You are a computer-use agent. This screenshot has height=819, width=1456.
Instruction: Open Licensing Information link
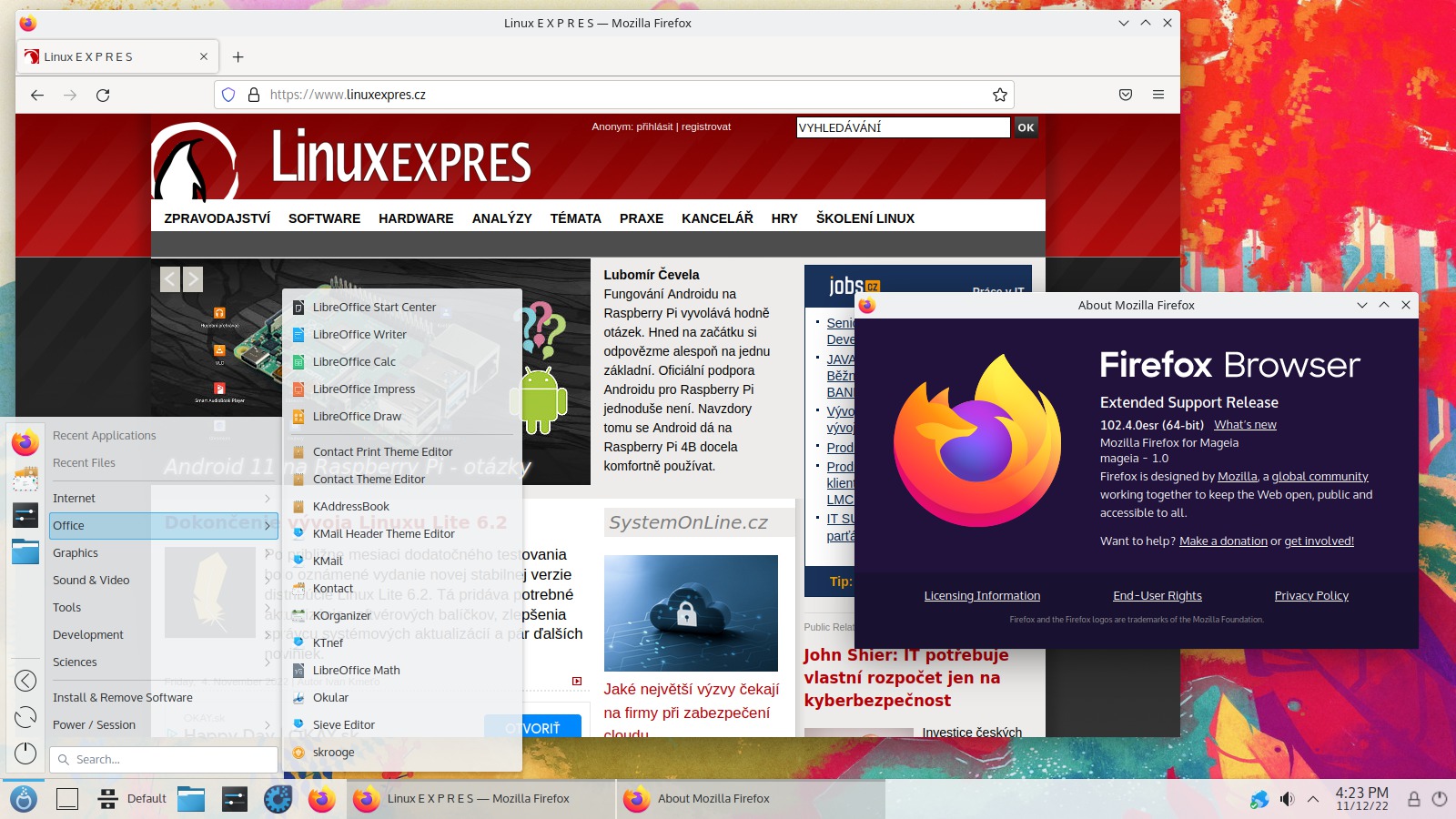tap(982, 596)
